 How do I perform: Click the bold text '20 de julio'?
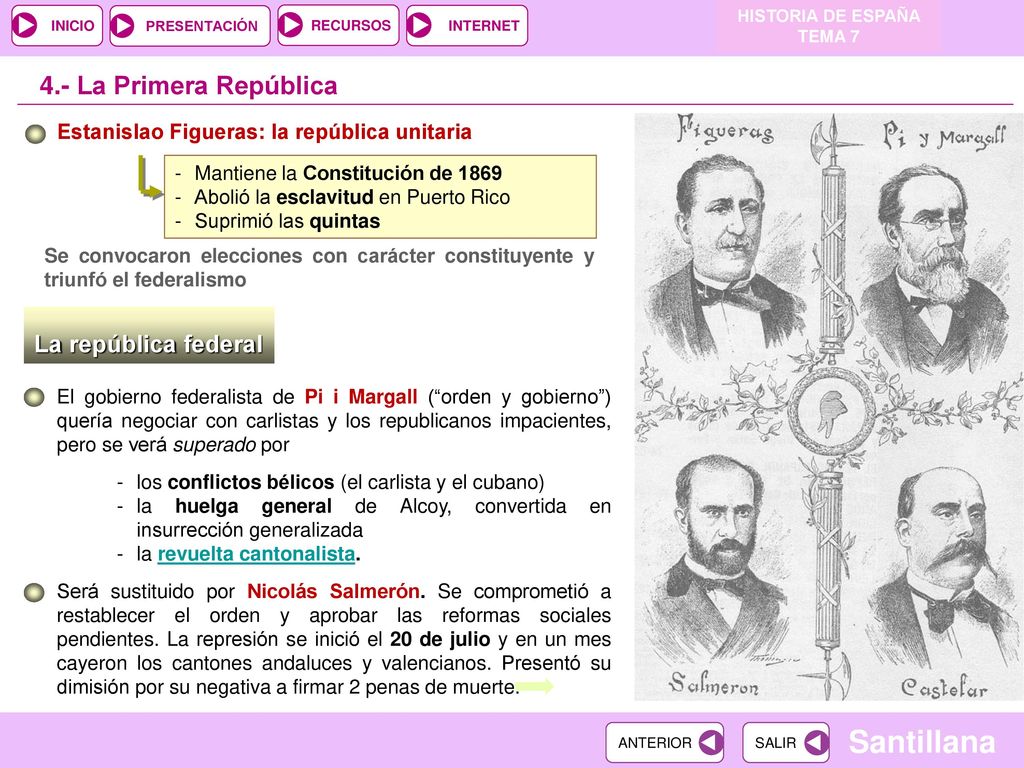pos(440,639)
